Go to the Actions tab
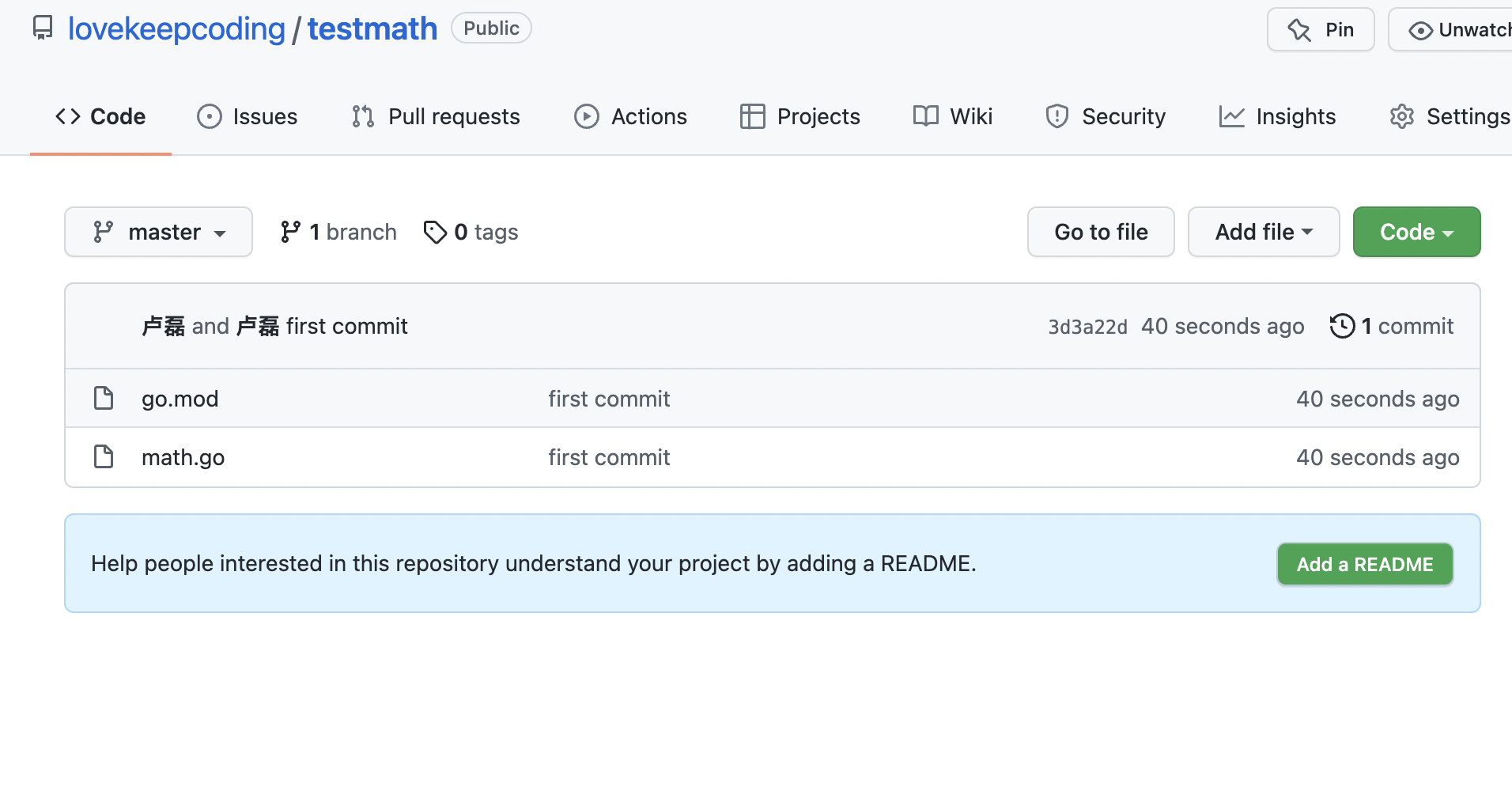Viewport: 1512px width, 810px height. tap(630, 116)
